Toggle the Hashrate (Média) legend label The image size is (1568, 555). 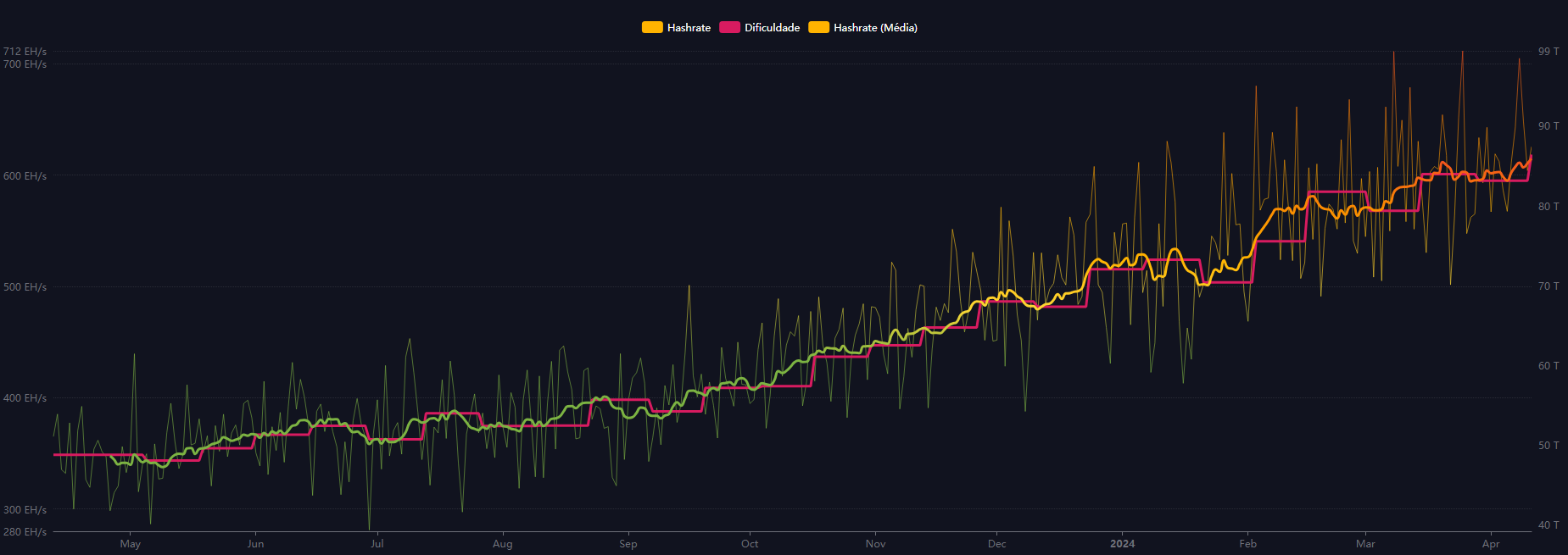coord(875,28)
